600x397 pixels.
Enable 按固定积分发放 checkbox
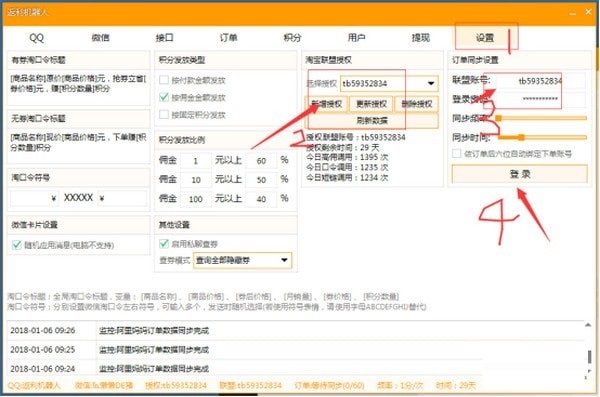click(164, 114)
